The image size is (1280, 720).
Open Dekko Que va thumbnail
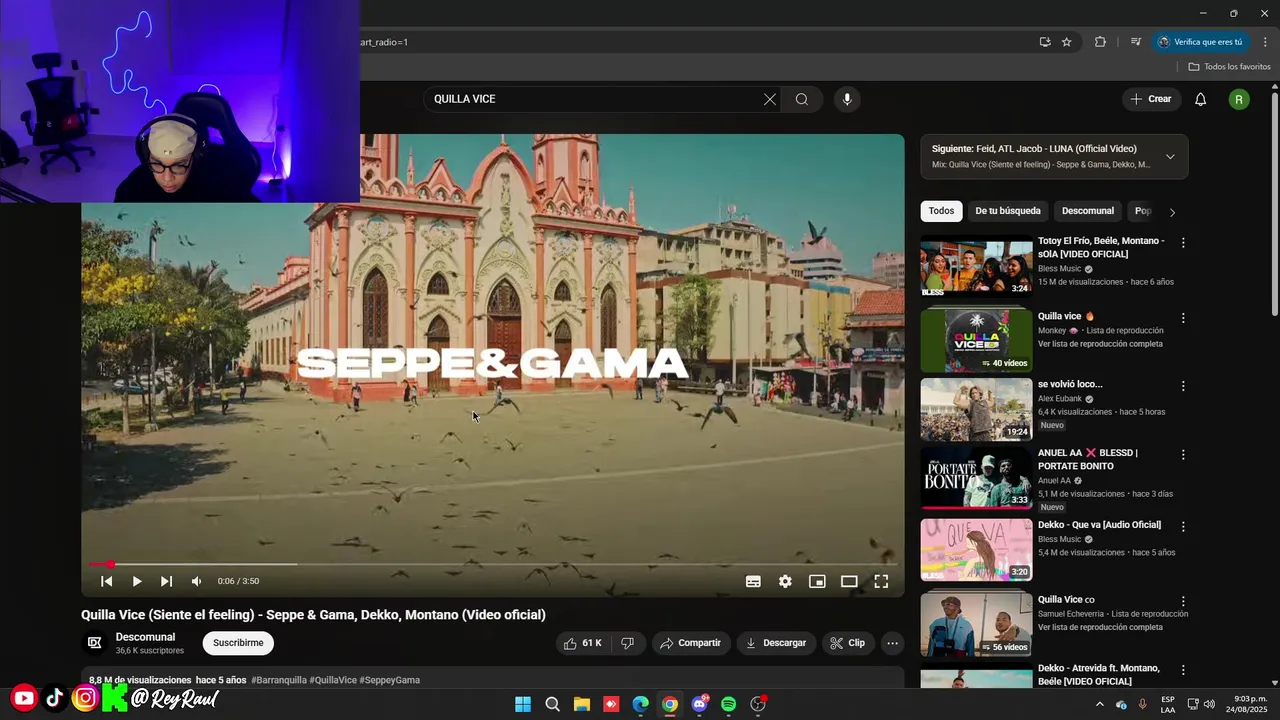tap(976, 549)
